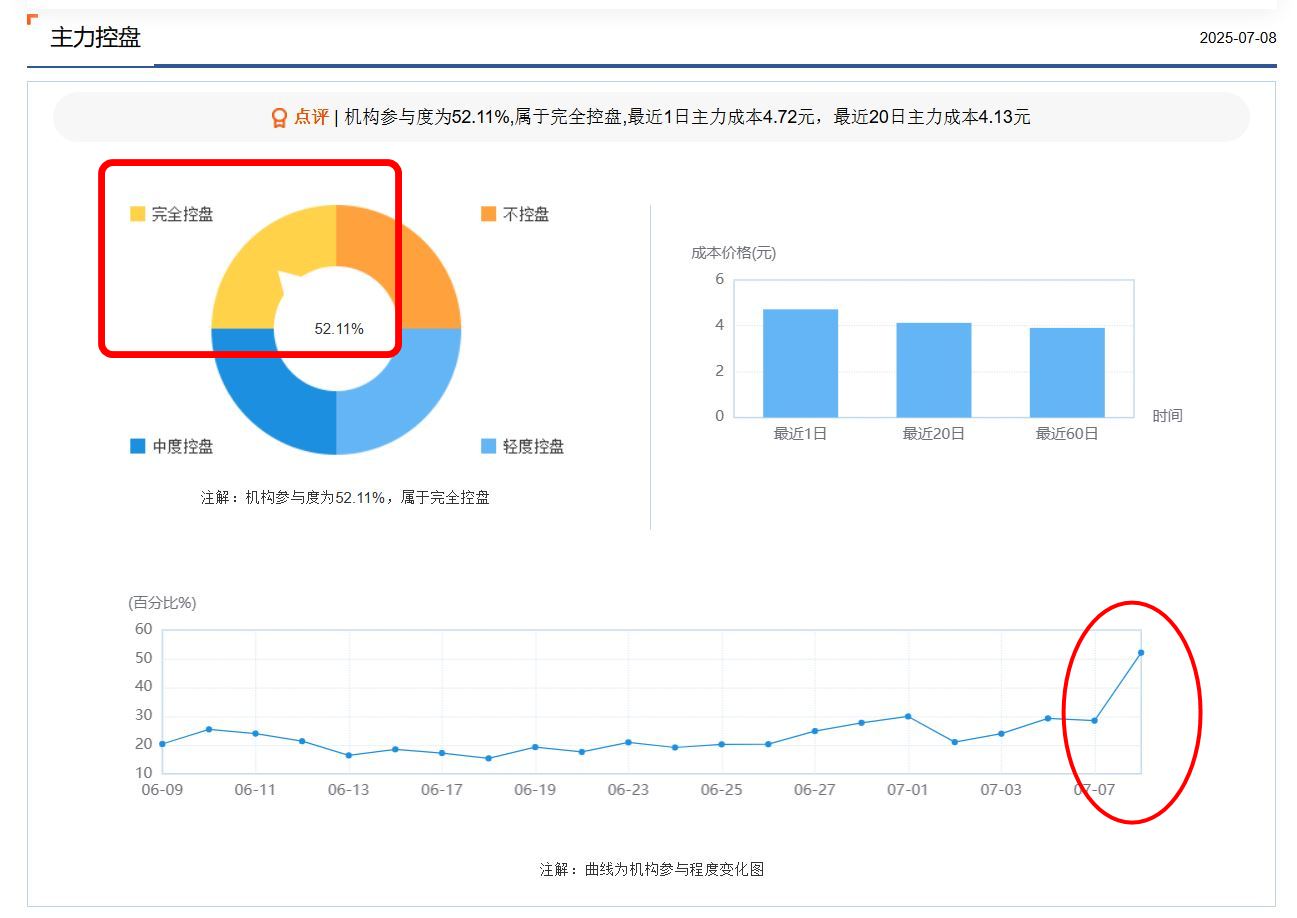Click the 轻度控盘 light blue legend swatch
1297x918 pixels.
pos(488,446)
